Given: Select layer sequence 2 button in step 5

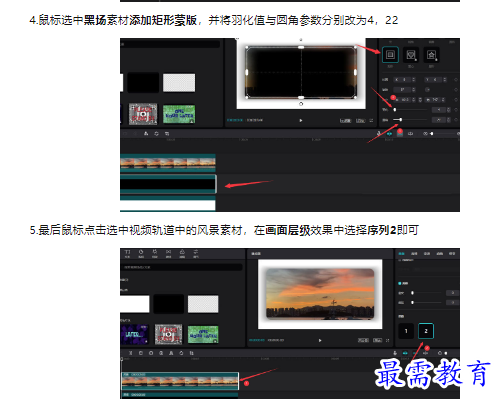Looking at the screenshot, I should (x=426, y=331).
